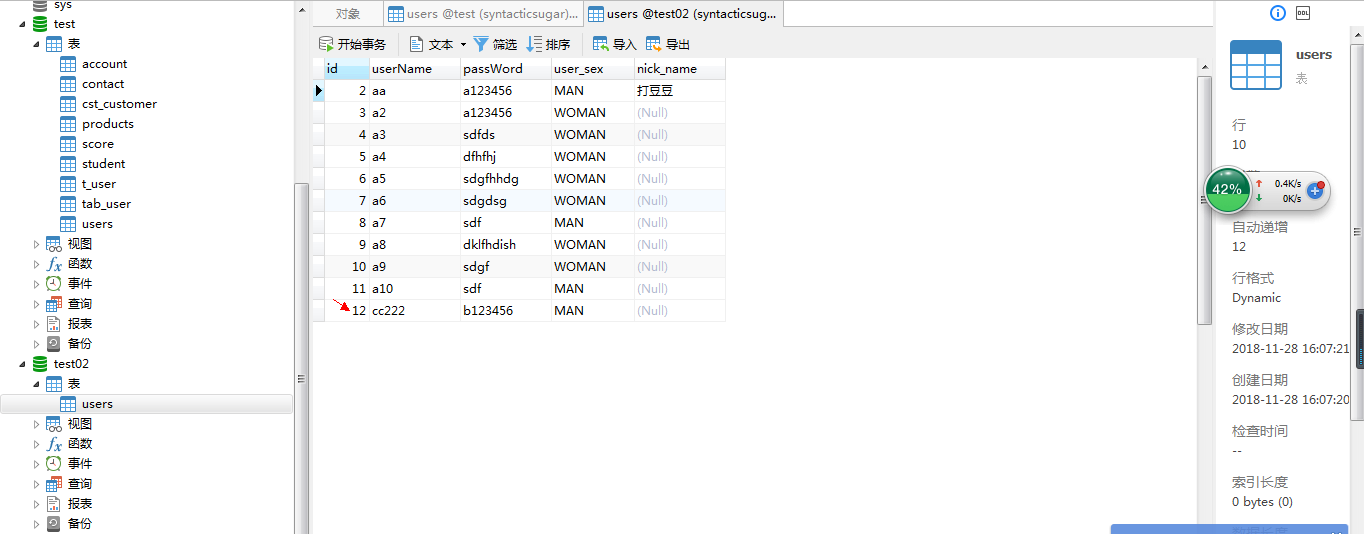Image resolution: width=1364 pixels, height=534 pixels.
Task: Select the sdgfhhdg passWord cell
Action: (505, 179)
